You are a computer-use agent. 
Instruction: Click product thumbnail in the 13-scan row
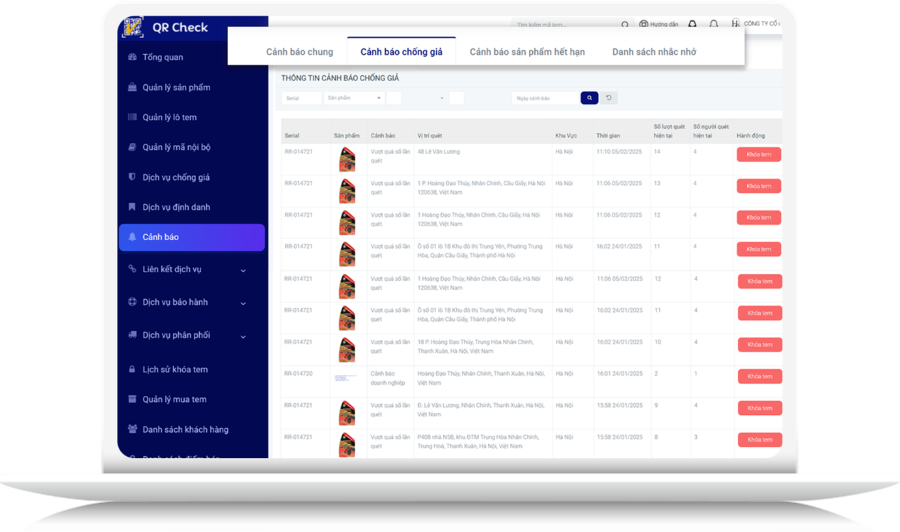point(347,191)
